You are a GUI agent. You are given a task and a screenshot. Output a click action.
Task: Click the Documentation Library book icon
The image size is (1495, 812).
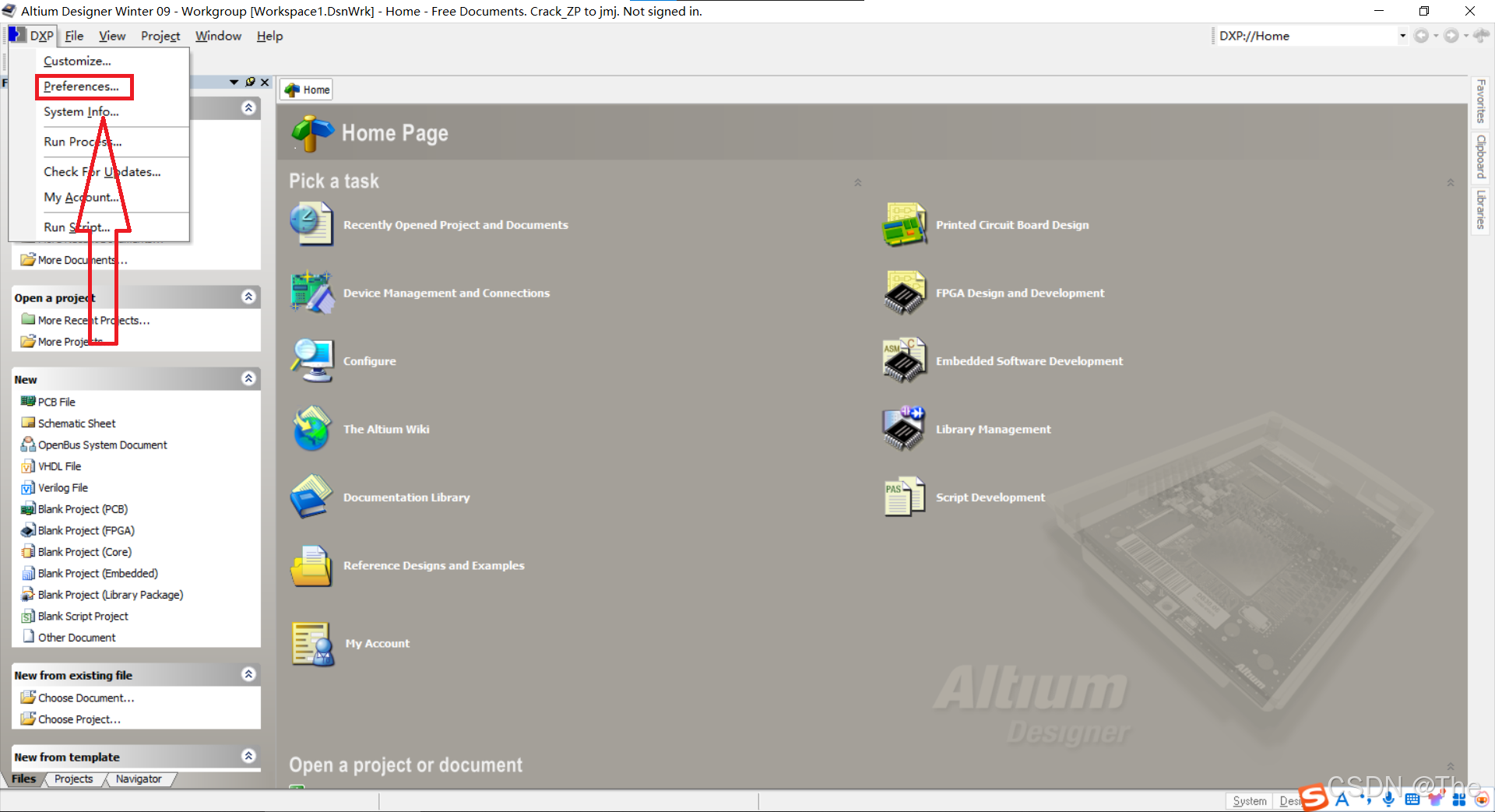(x=311, y=497)
